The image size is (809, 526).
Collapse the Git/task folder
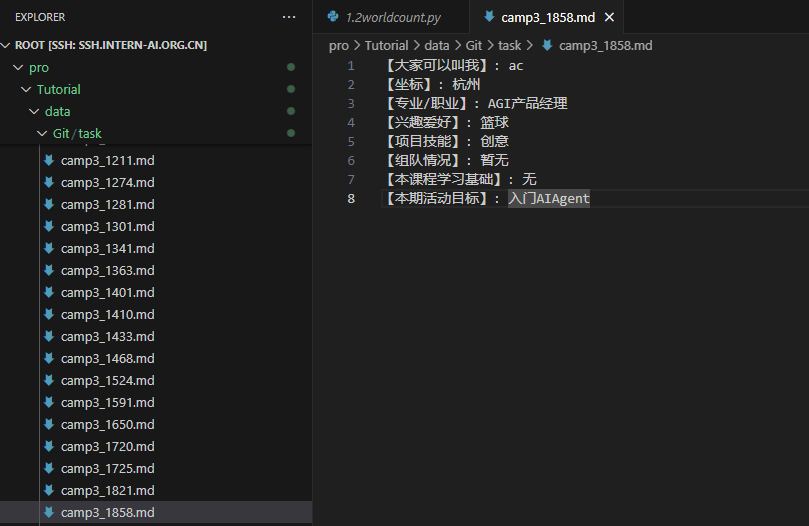(42, 134)
